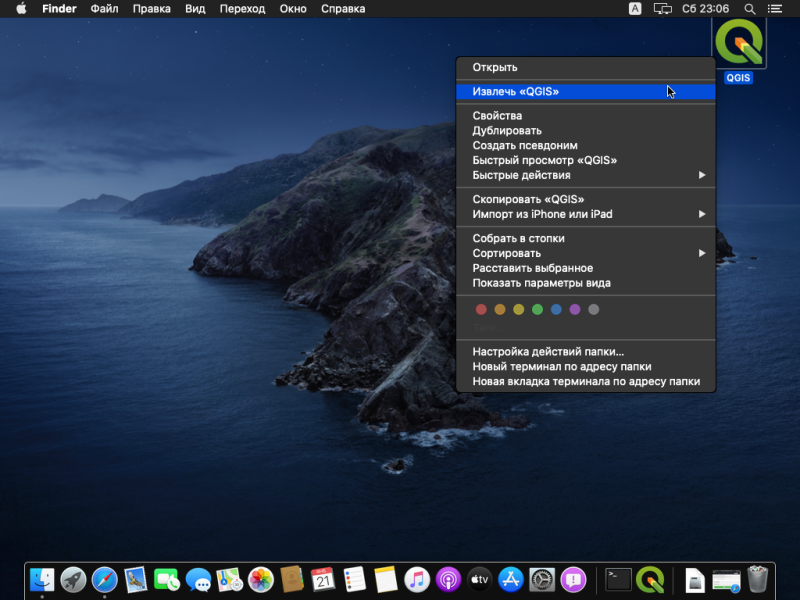This screenshot has height=600, width=800.
Task: Click the input source A icon
Action: (635, 9)
